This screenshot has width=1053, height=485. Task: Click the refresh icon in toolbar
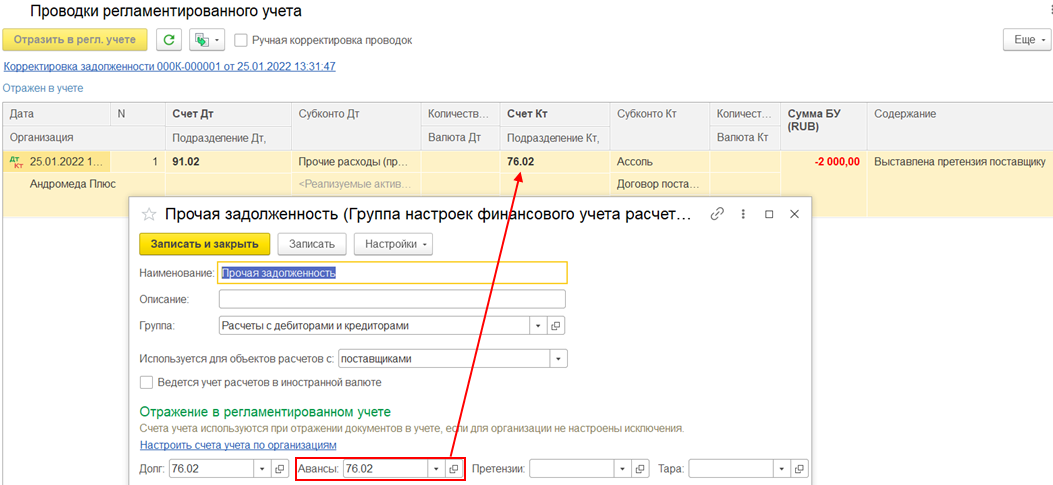(x=170, y=40)
